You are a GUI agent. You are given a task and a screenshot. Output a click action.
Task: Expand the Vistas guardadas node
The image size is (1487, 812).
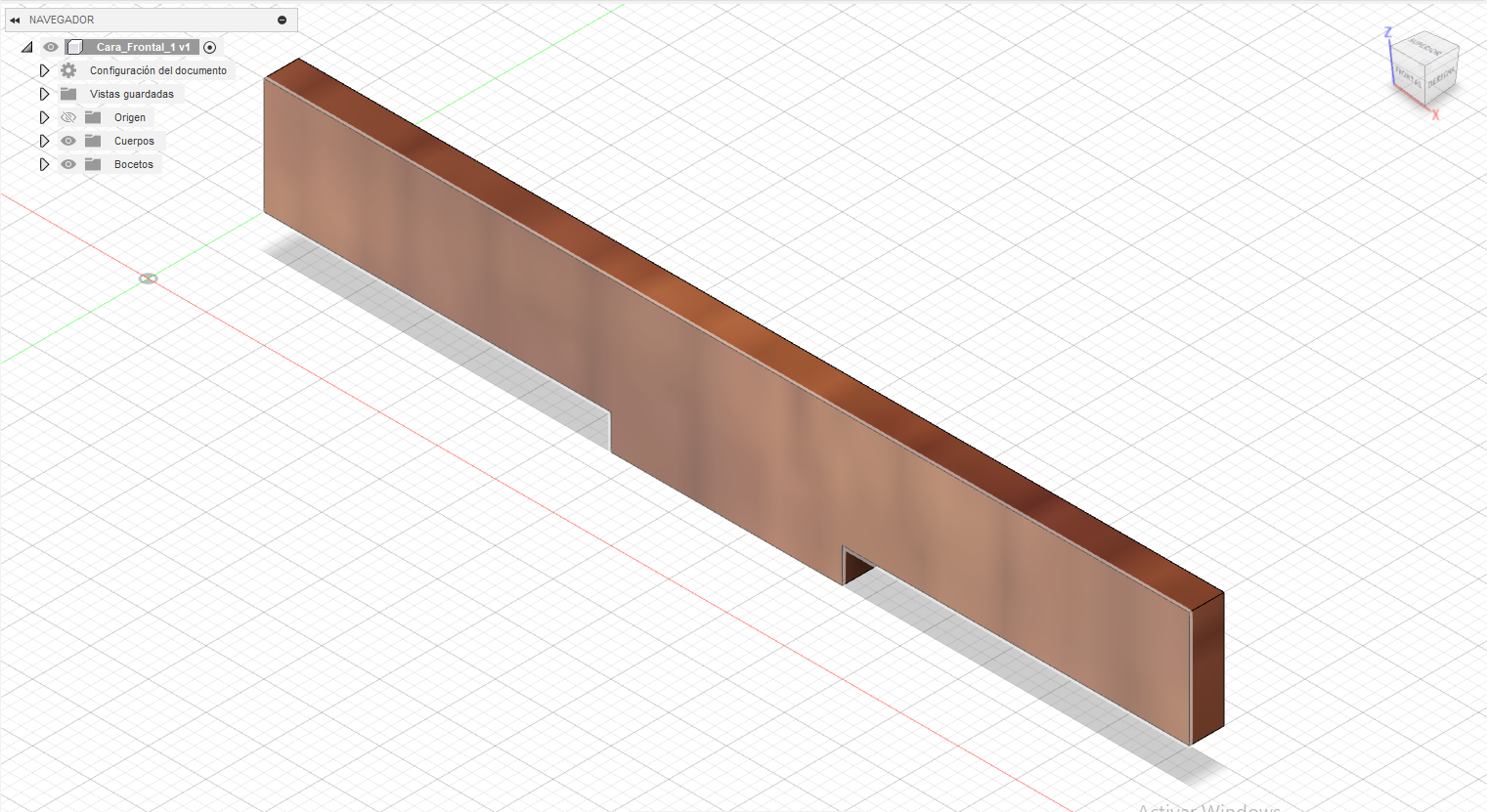44,94
